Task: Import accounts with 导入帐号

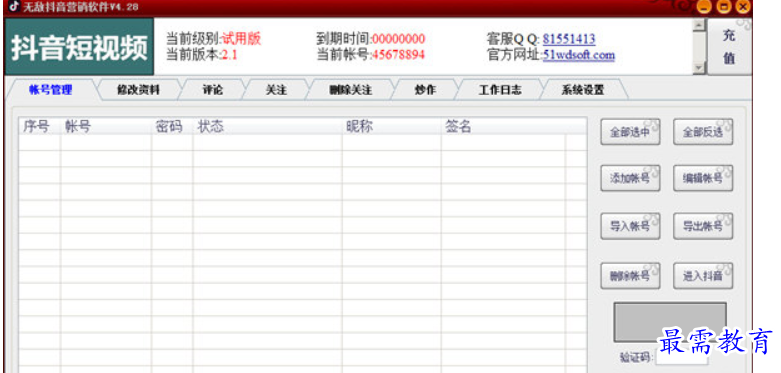Action: (x=630, y=226)
